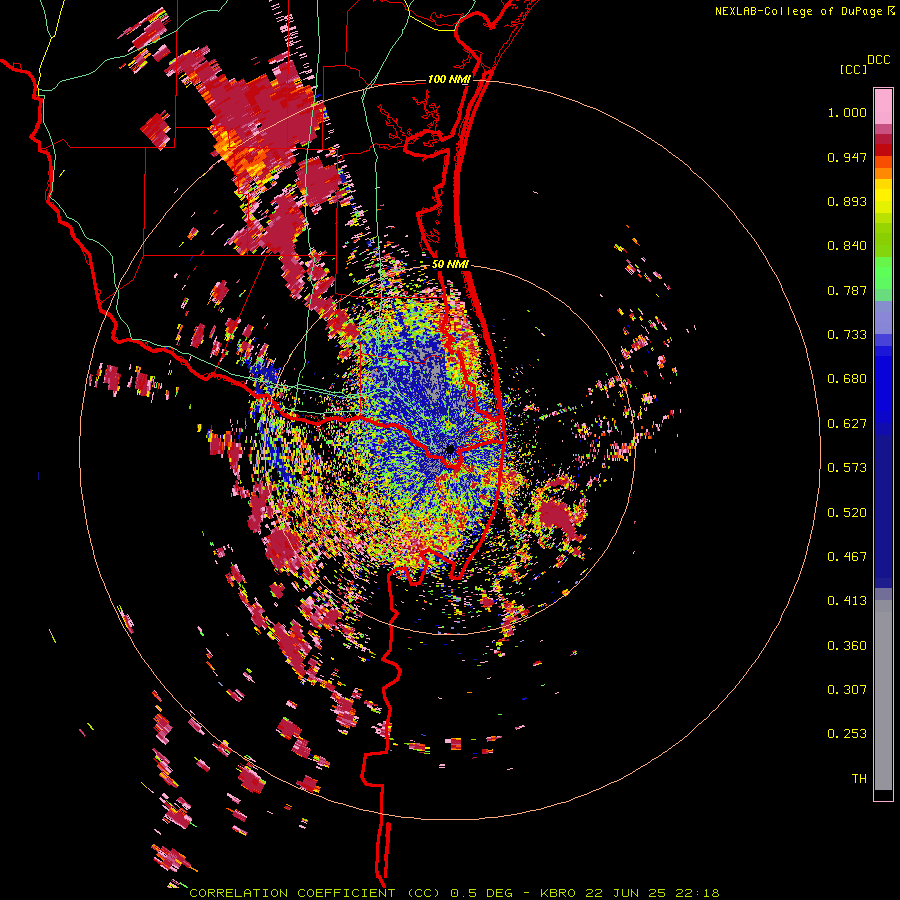
Task: Click the KBRO station identifier in caption
Action: tap(558, 893)
